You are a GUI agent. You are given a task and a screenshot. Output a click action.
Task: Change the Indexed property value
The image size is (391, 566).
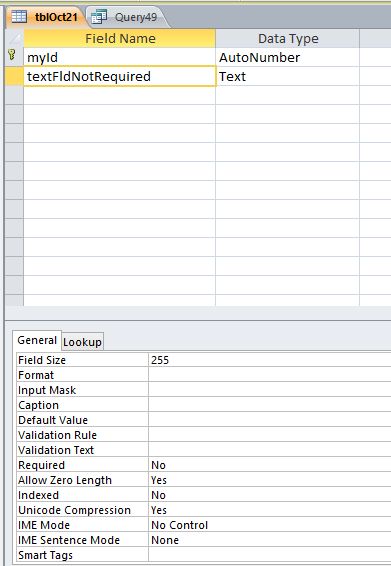click(270, 495)
